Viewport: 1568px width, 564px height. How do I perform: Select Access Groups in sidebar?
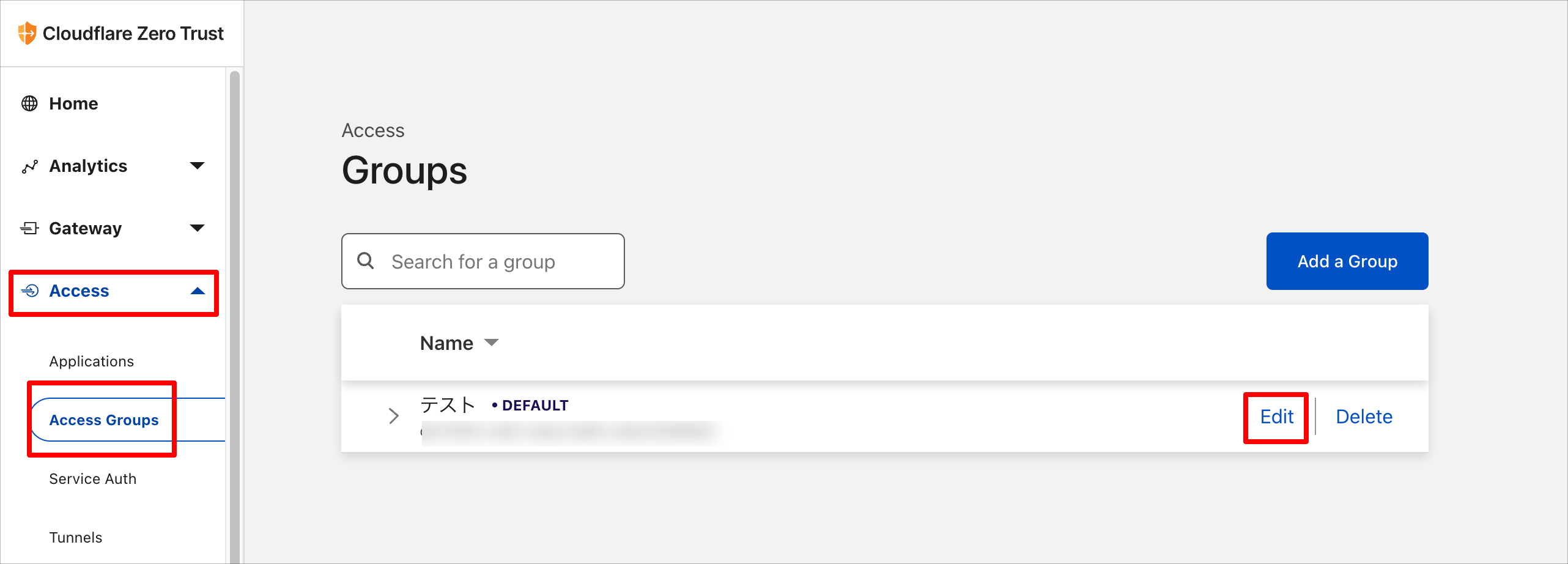point(104,420)
